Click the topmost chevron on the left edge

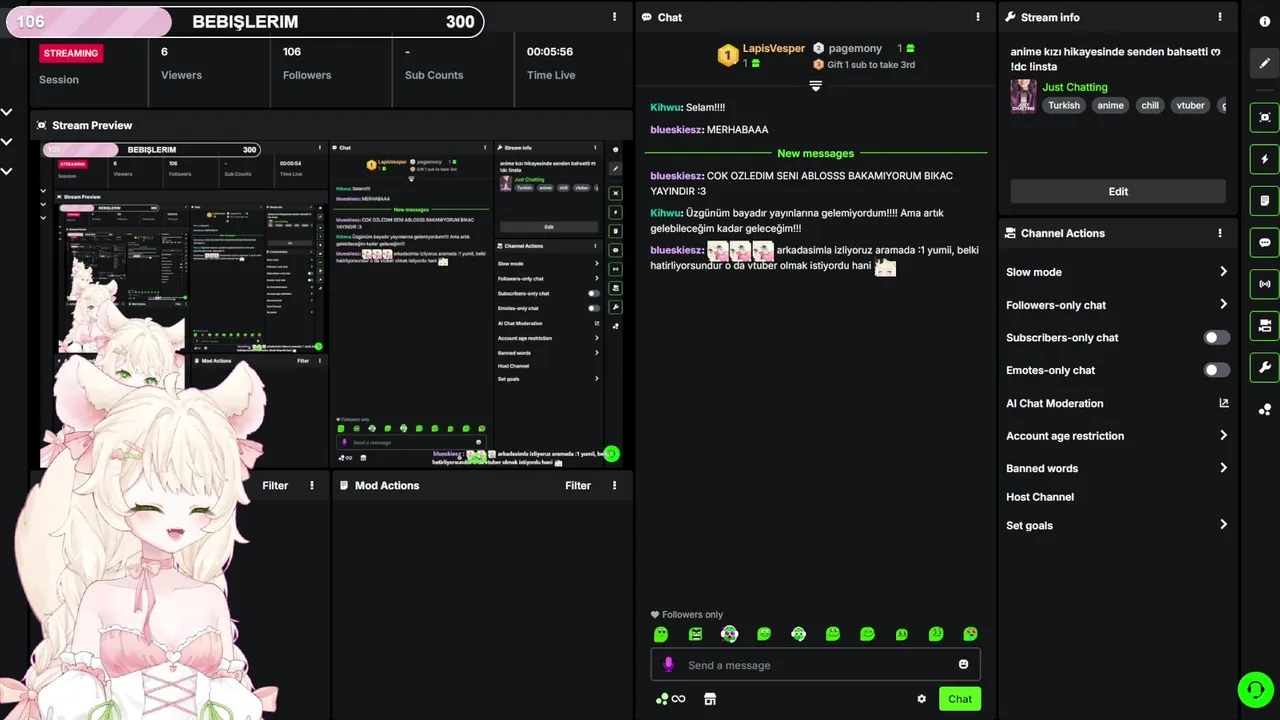click(6, 112)
